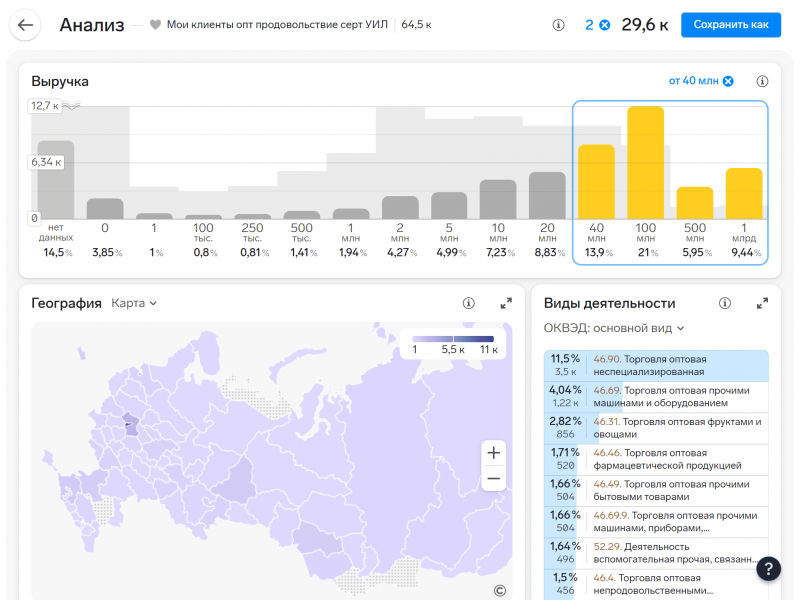
Task: Expand the География map to fullscreen
Action: pos(506,303)
